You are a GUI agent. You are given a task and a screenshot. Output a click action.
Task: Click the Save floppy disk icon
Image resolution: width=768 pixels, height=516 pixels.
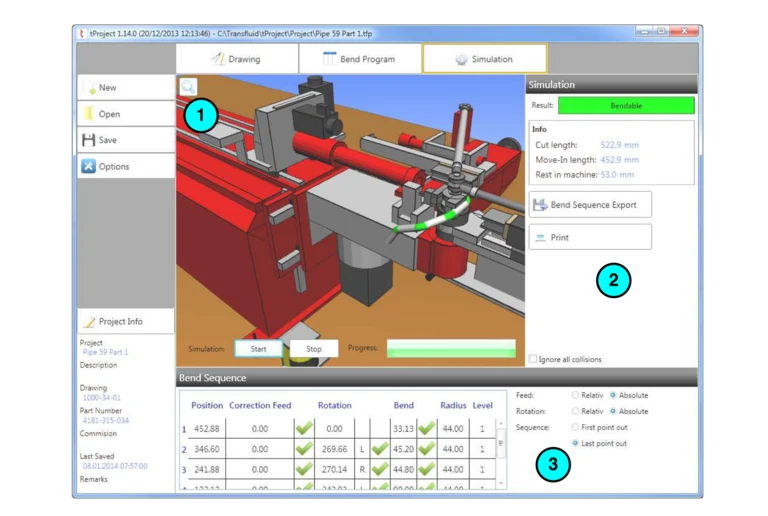click(x=88, y=140)
